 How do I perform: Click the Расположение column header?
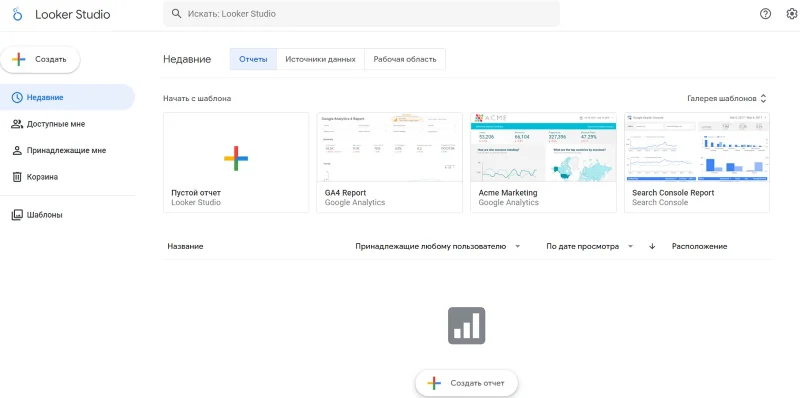[x=699, y=246]
